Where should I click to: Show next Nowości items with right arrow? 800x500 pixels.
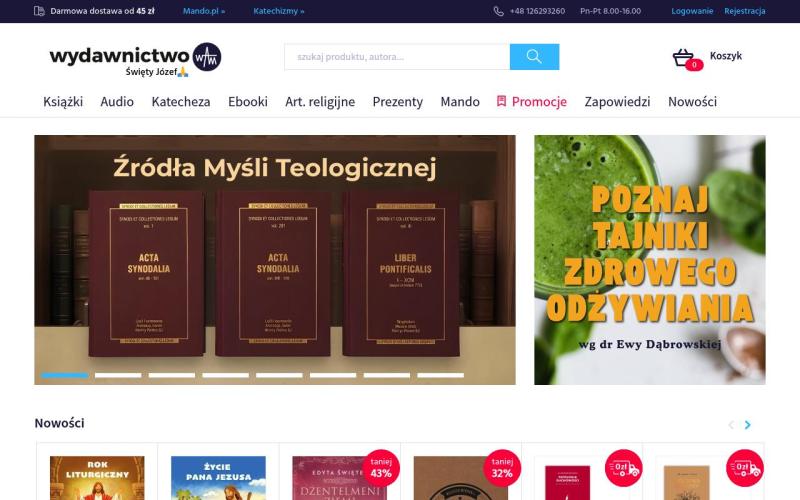tap(747, 424)
